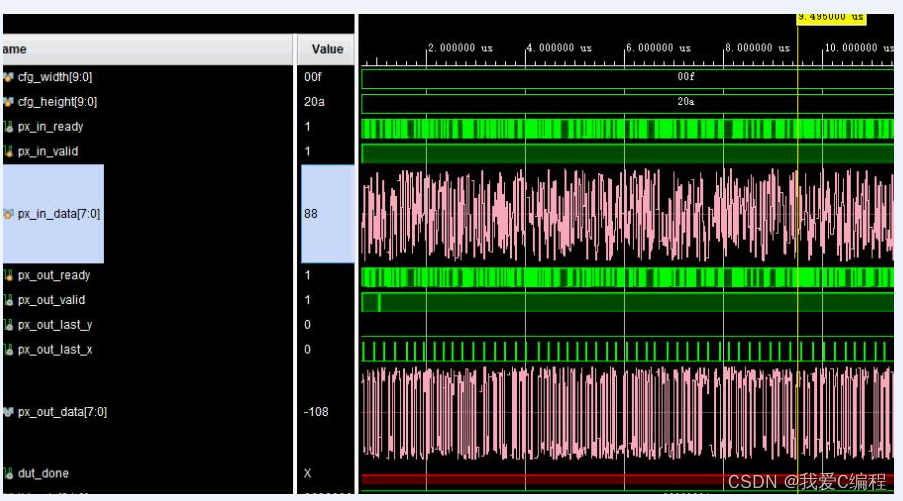Select the dut_done signal name
This screenshot has height=501, width=903.
coord(43,473)
